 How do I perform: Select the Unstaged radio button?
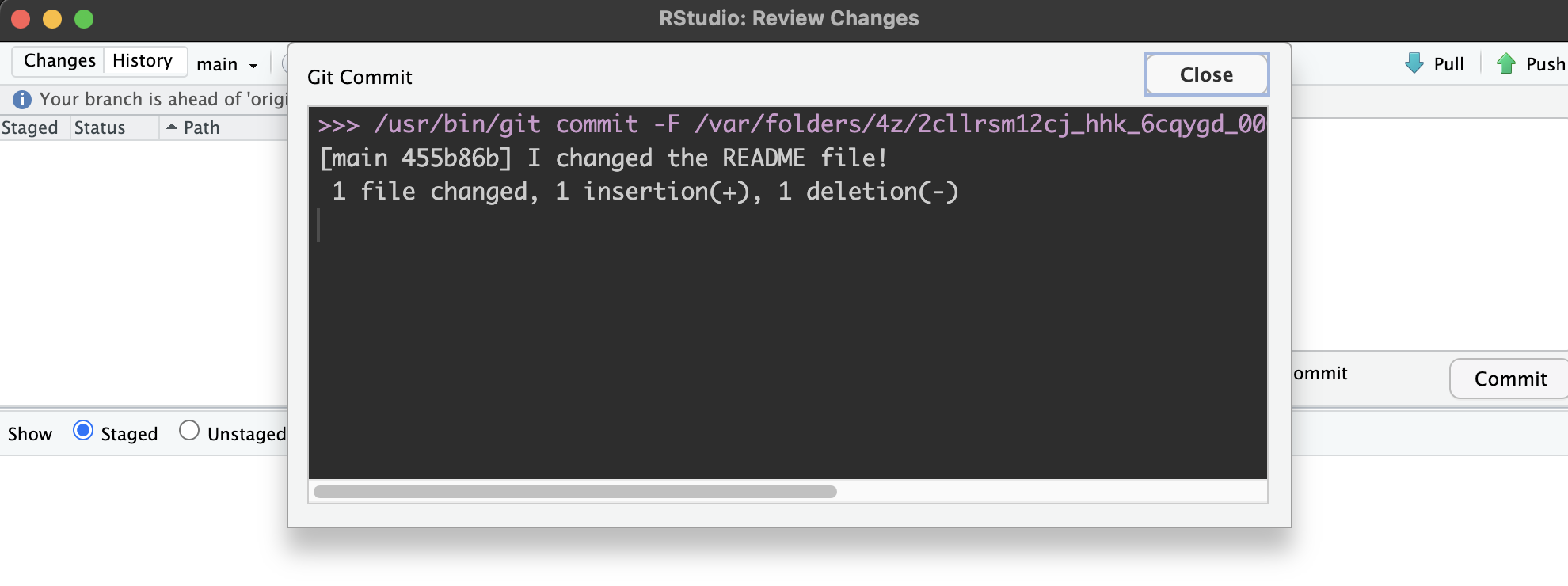click(x=189, y=431)
